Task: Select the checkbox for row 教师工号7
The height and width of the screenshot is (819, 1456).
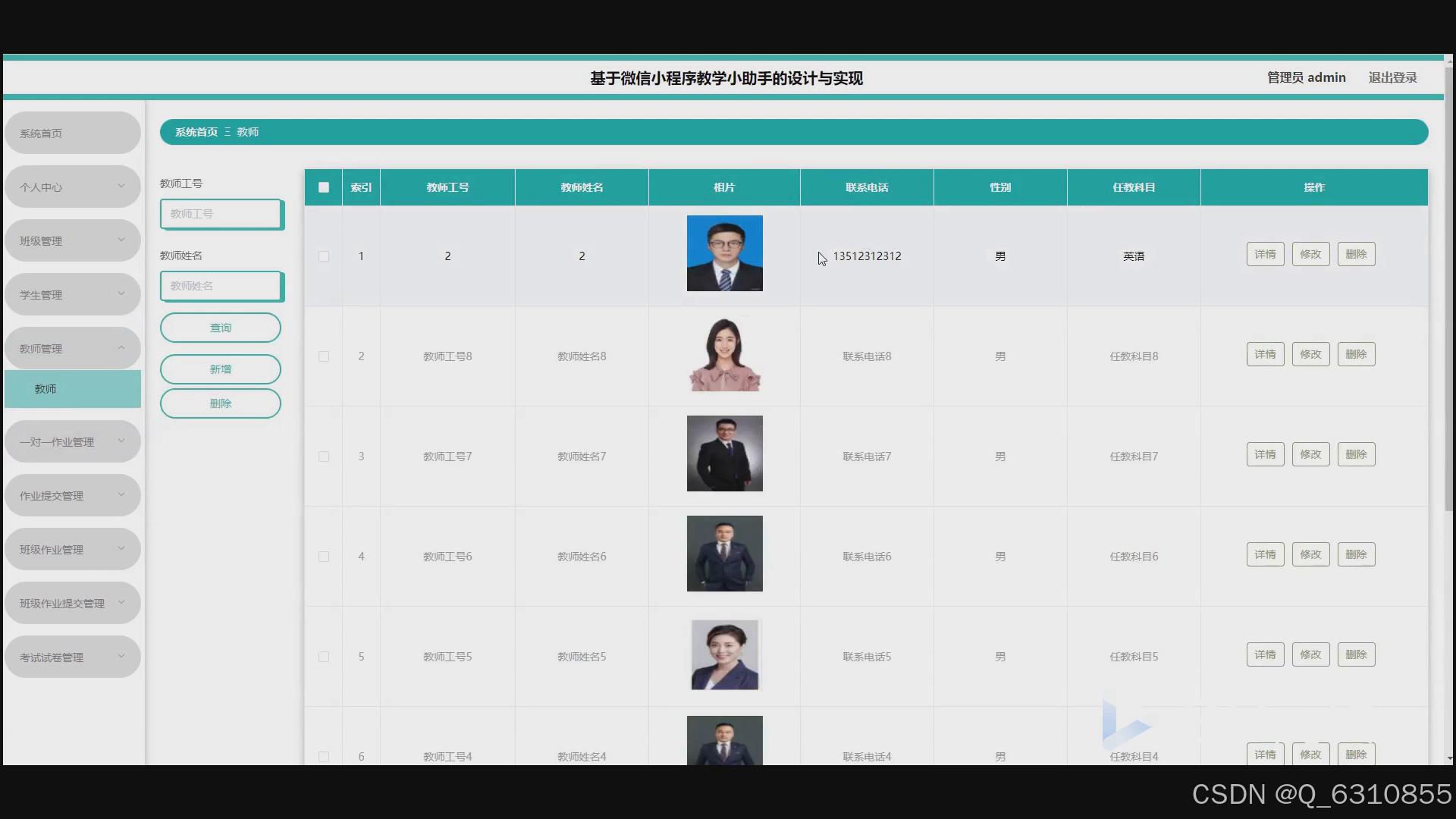Action: pyautogui.click(x=324, y=457)
